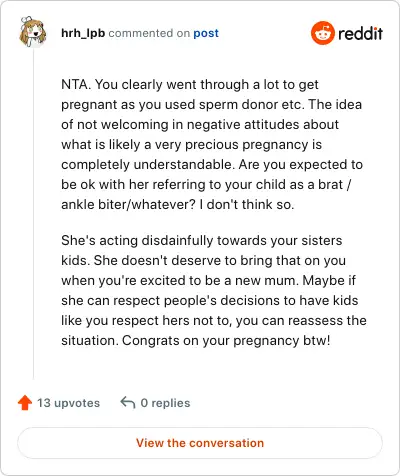This screenshot has height=476, width=400.
Task: Click the Reddit Snoo logo icon
Action: (x=322, y=33)
